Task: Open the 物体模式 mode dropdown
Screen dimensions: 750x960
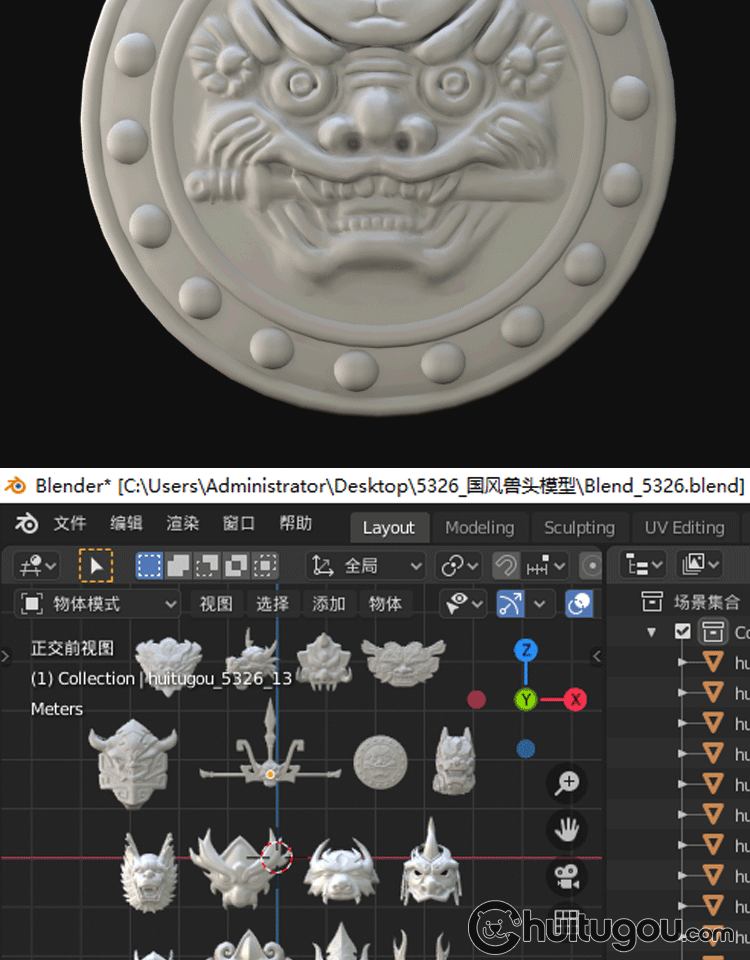Action: pyautogui.click(x=98, y=604)
